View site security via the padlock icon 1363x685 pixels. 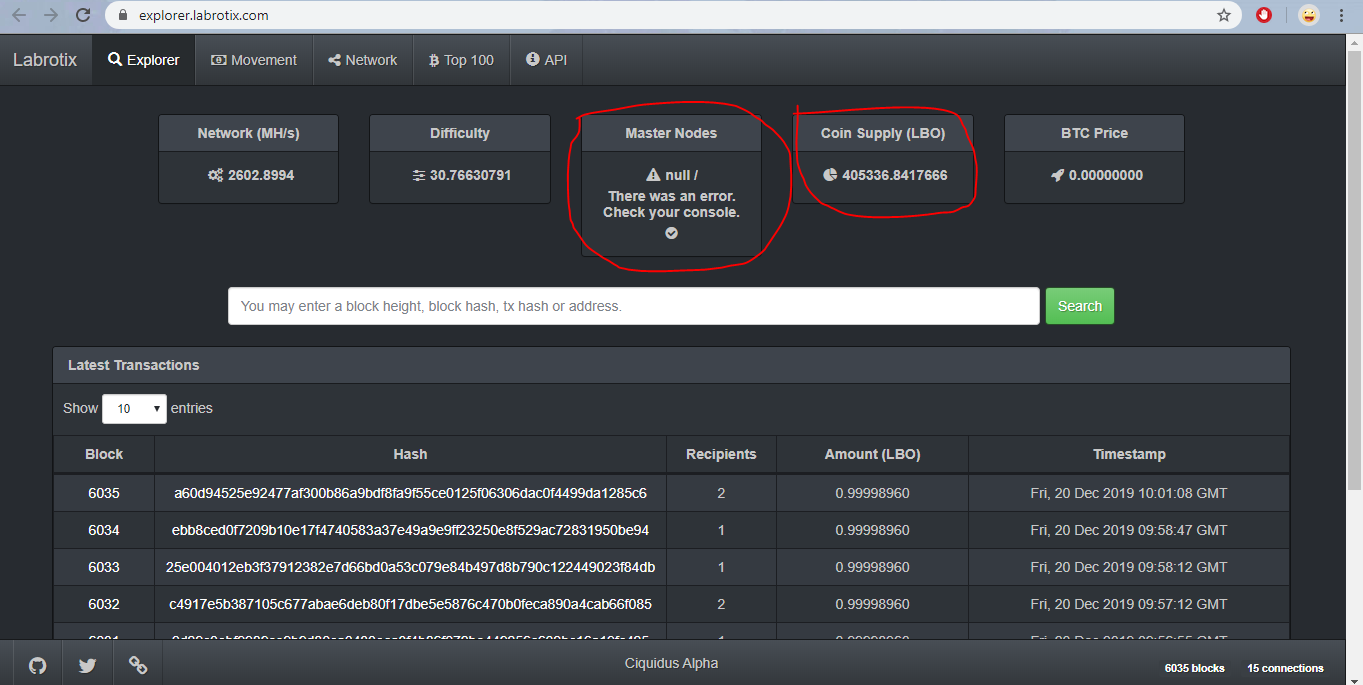click(123, 15)
